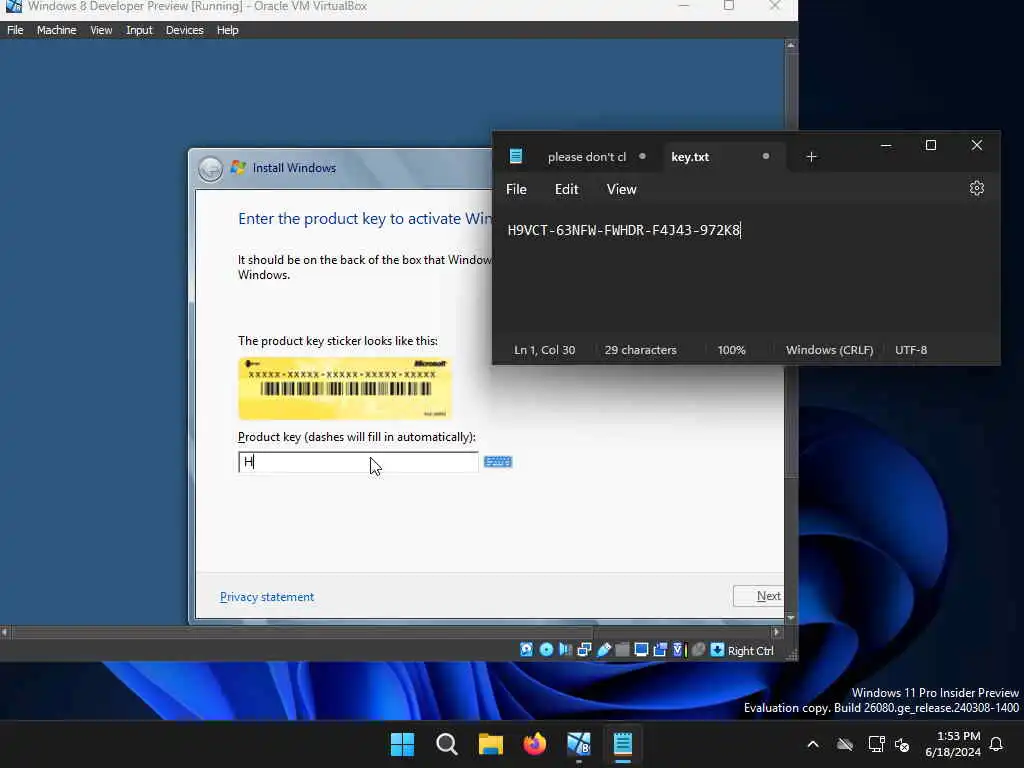Image resolution: width=1024 pixels, height=768 pixels.
Task: Click the USB devices icon in VirtualBox status bar
Action: pyautogui.click(x=604, y=650)
